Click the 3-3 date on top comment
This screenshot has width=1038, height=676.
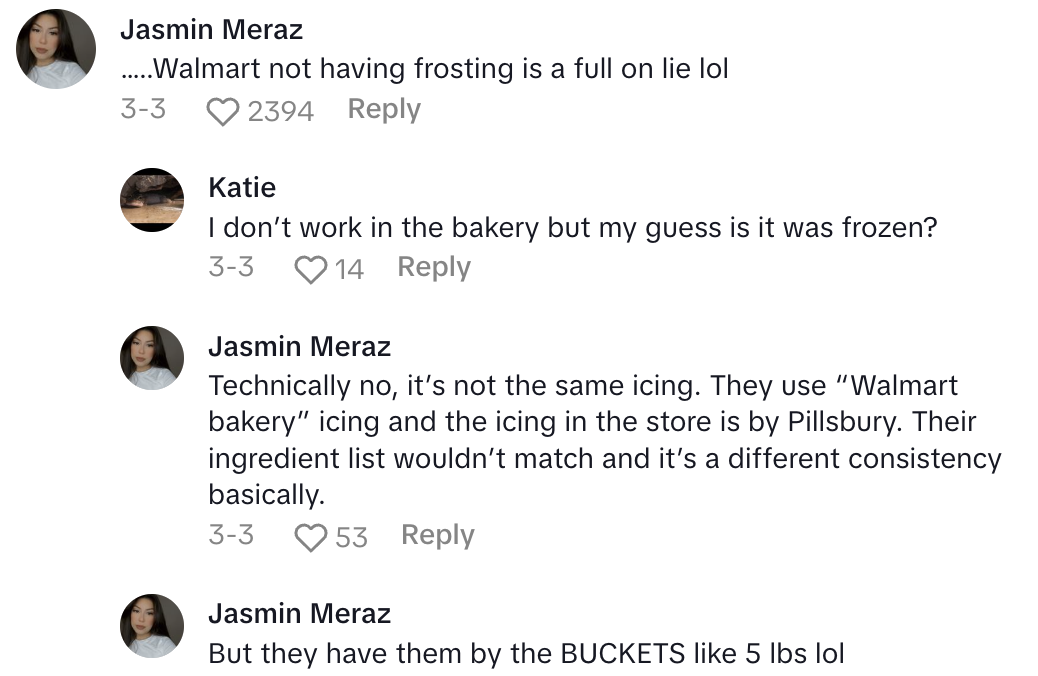tap(143, 109)
